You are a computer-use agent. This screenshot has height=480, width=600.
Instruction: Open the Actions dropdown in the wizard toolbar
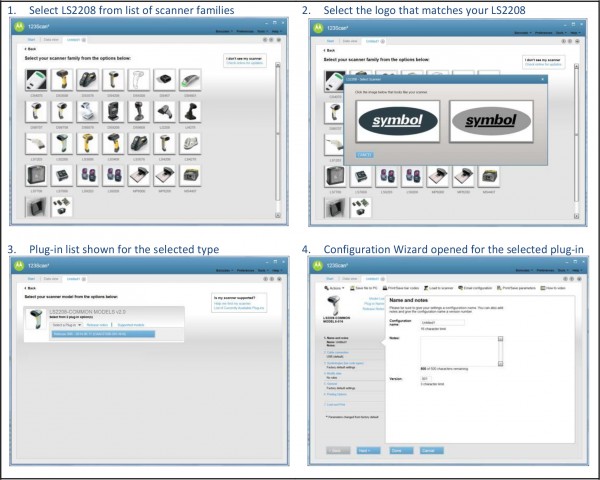[x=334, y=288]
